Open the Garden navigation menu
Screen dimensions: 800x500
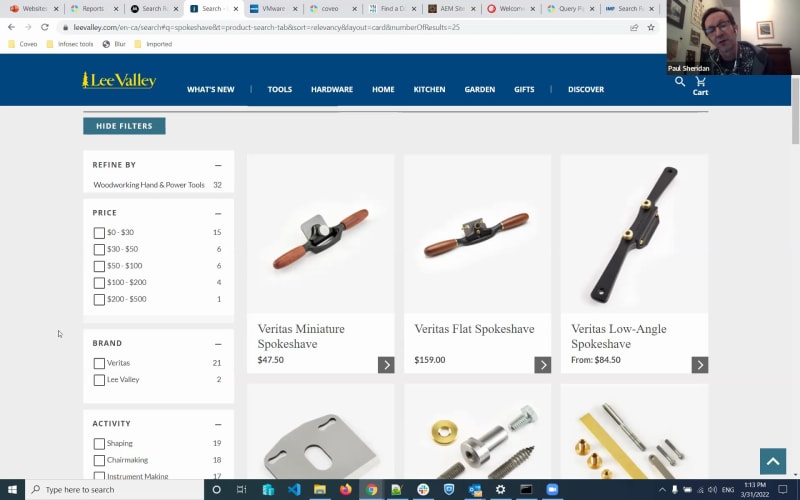[480, 89]
